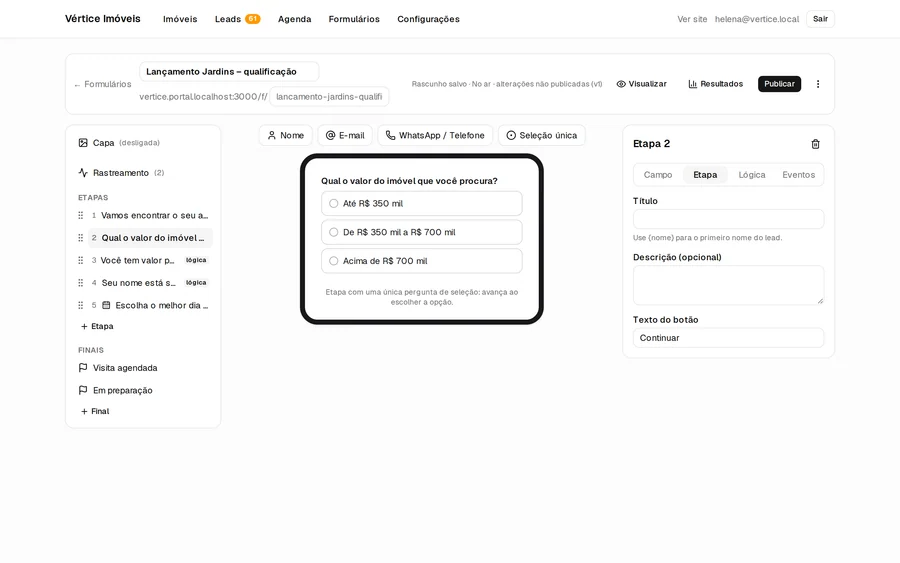This screenshot has width=900, height=563.
Task: Grab drag handle for step 1
Action: pyautogui.click(x=80, y=216)
